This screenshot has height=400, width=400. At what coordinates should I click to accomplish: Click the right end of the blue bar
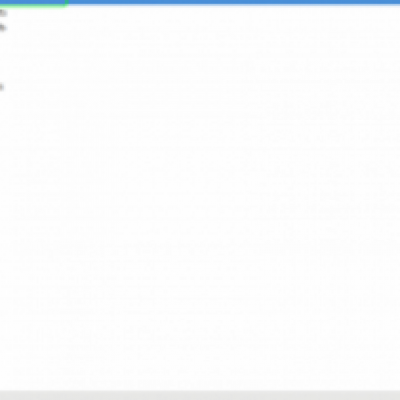click(395, 2)
